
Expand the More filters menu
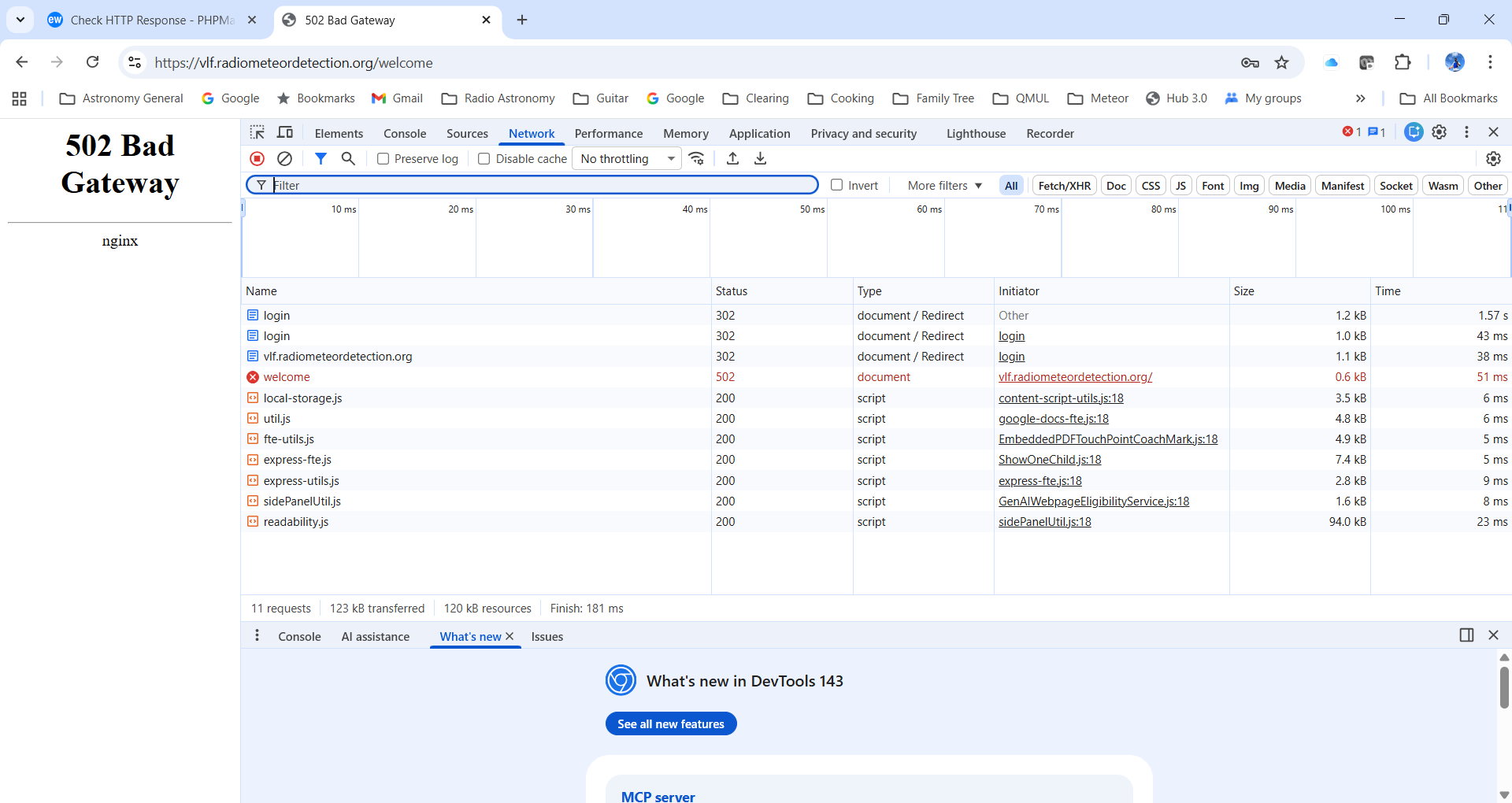coord(944,186)
